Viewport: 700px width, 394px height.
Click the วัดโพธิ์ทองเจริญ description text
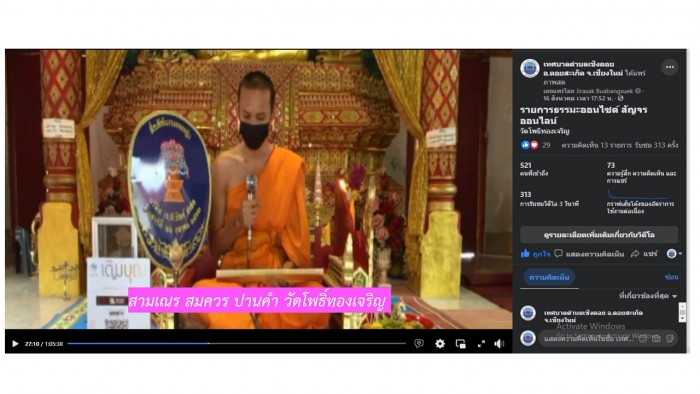[x=544, y=131]
